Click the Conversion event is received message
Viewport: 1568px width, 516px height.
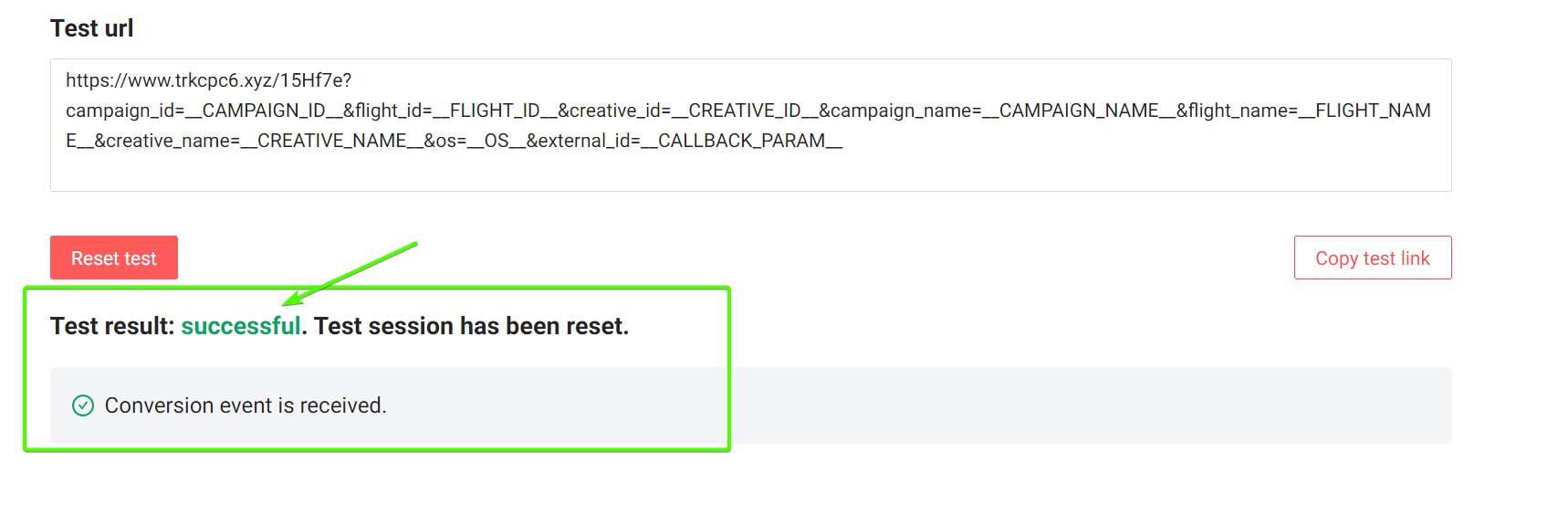pyautogui.click(x=246, y=405)
